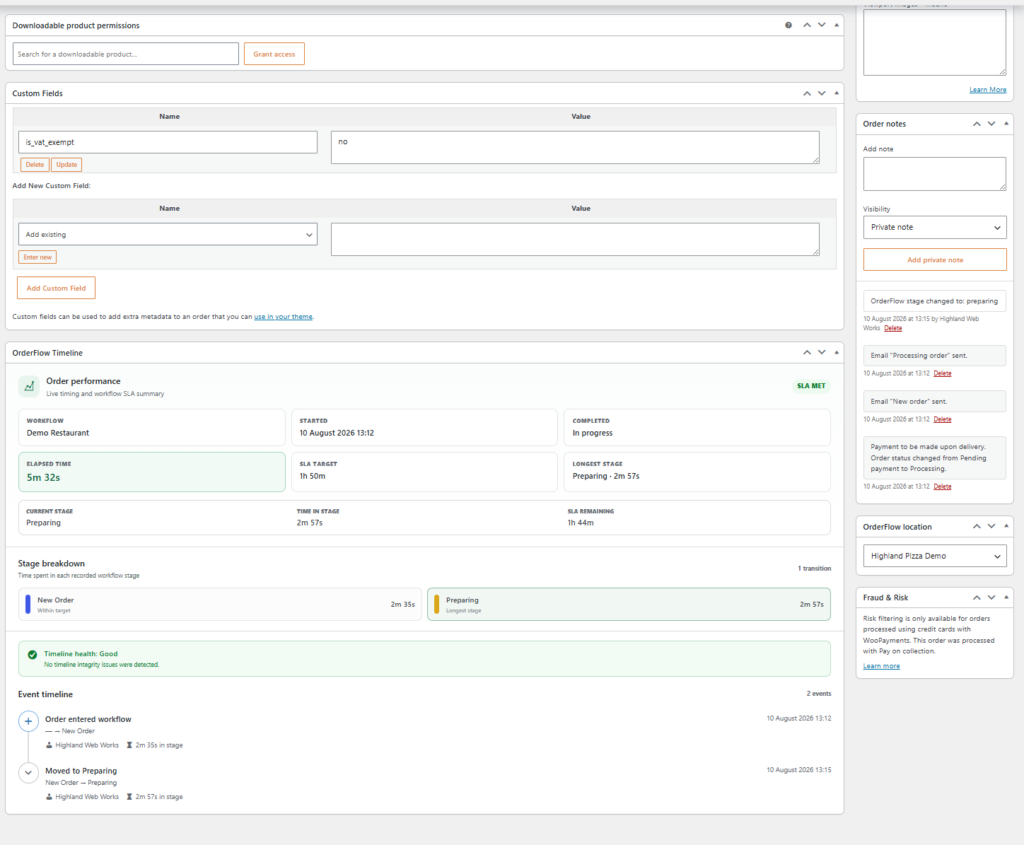The height and width of the screenshot is (845, 1024).
Task: Click the Order performance chart icon
Action: 29,386
